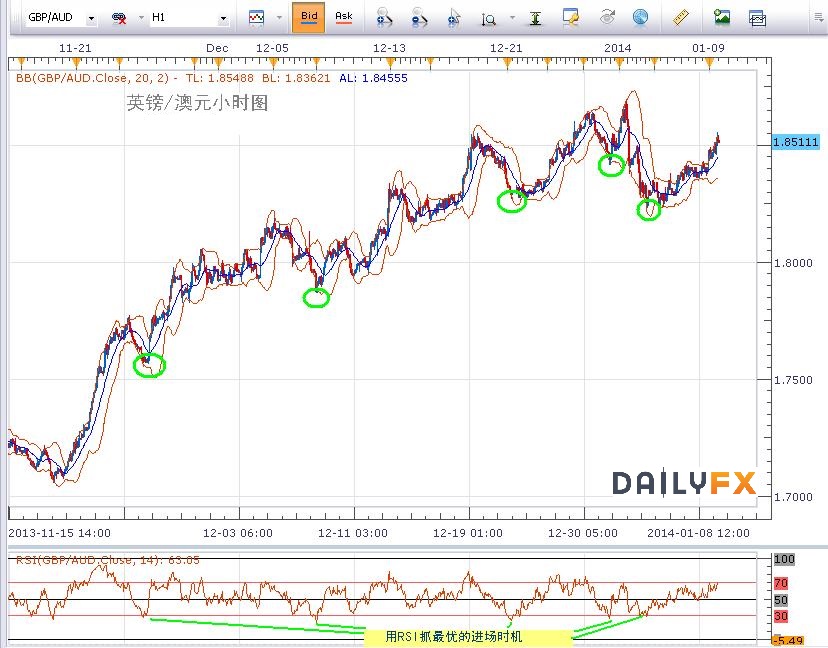The height and width of the screenshot is (648, 828).
Task: Click the 1.85111 current price marker
Action: click(796, 143)
